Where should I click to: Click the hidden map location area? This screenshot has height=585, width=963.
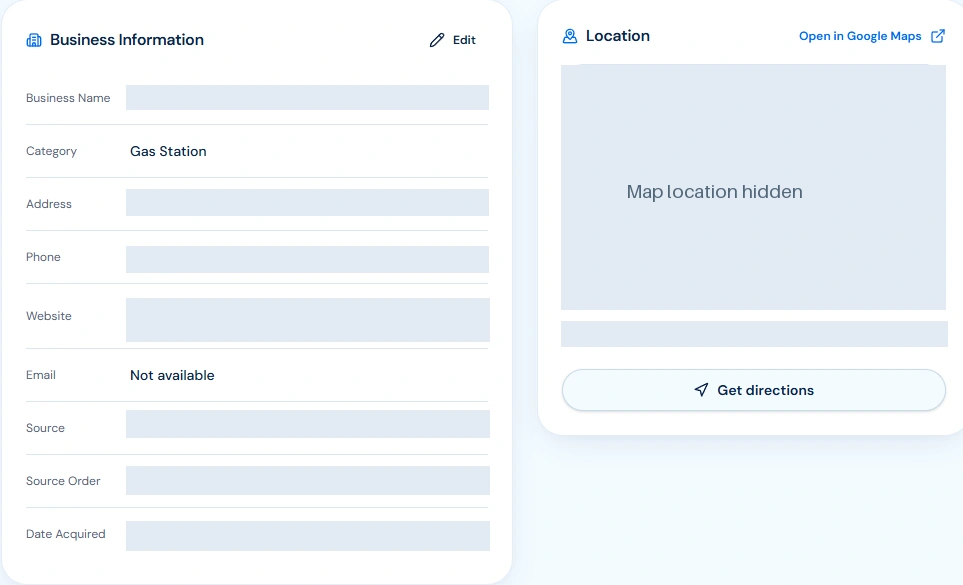(x=753, y=187)
